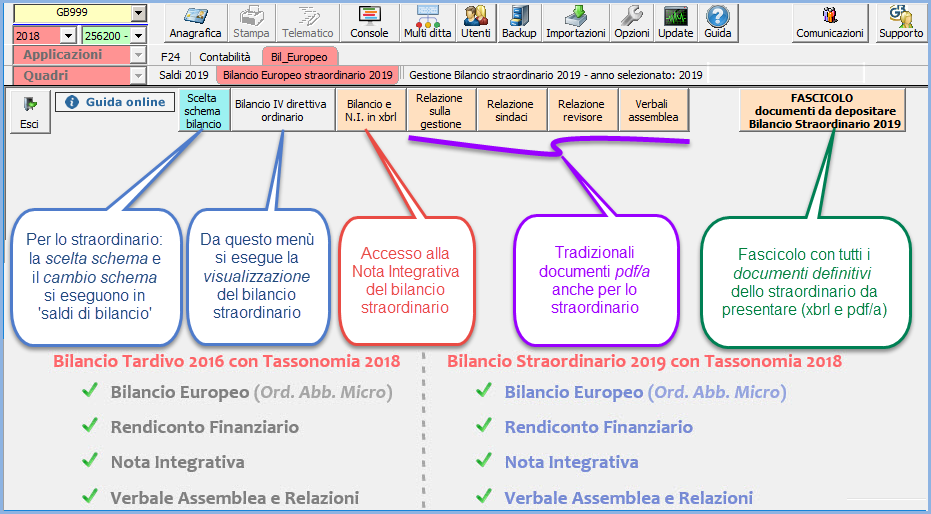The height and width of the screenshot is (514, 931).
Task: Expand the 256200 code dropdown
Action: pos(138,36)
